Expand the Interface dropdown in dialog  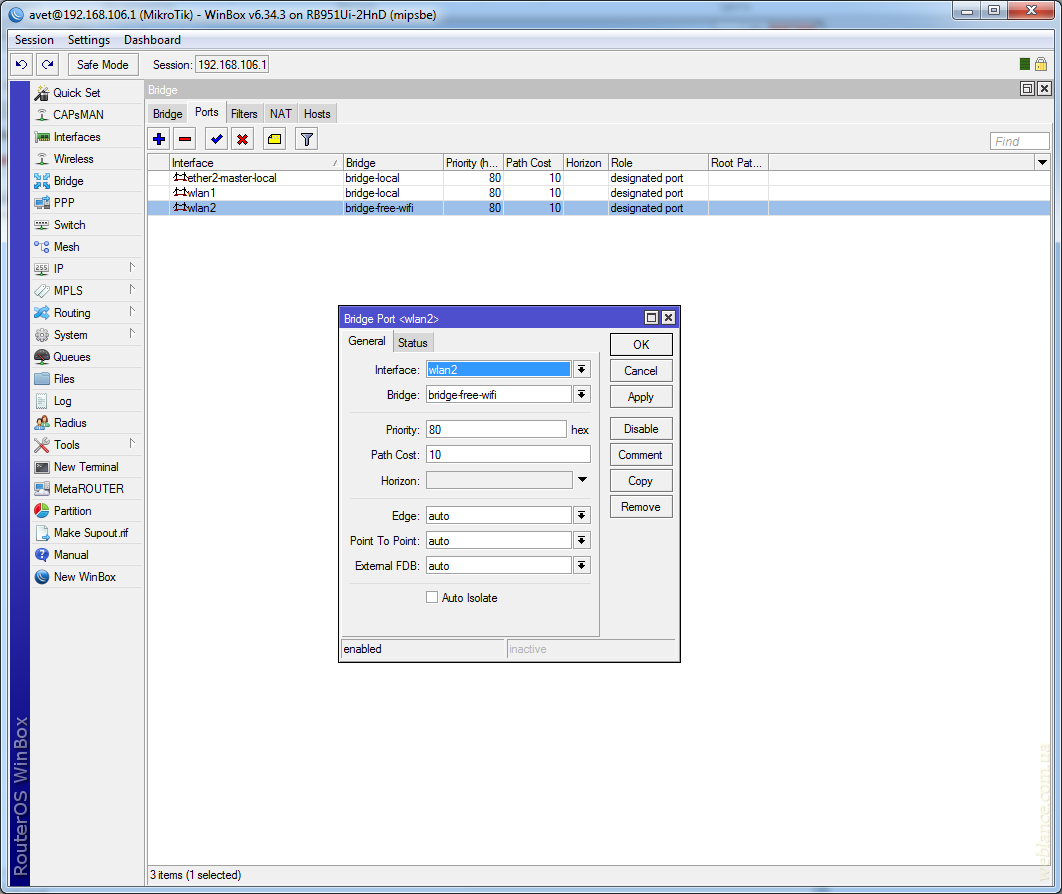click(581, 369)
